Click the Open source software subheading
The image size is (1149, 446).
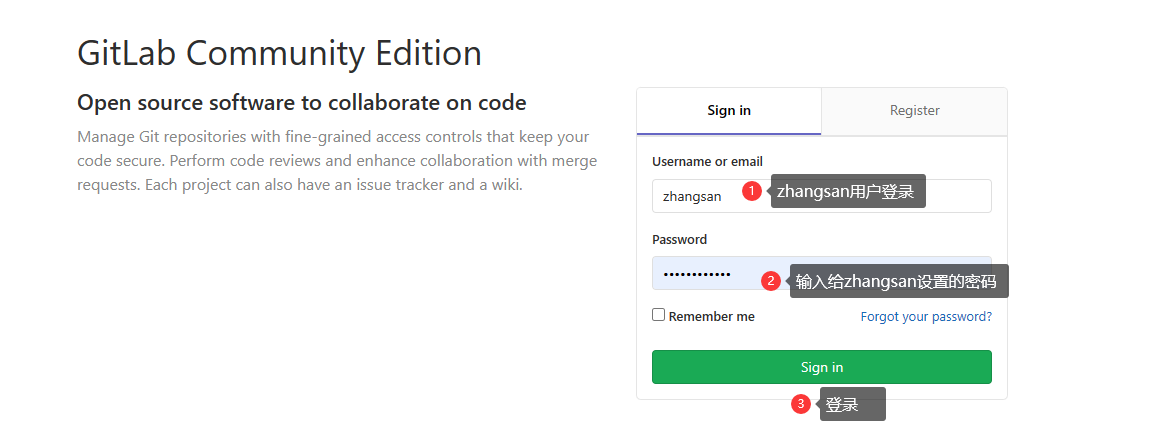point(302,103)
